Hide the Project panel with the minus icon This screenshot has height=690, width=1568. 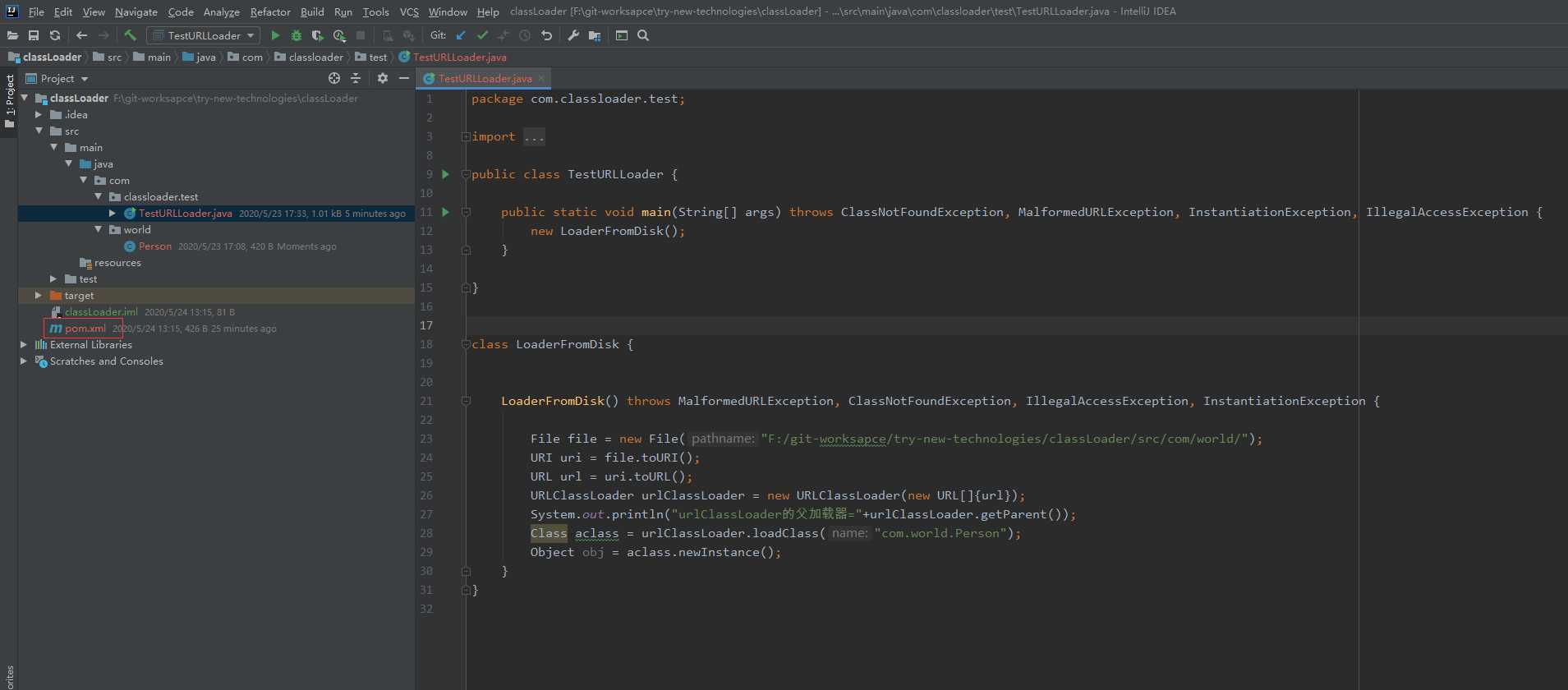(403, 78)
